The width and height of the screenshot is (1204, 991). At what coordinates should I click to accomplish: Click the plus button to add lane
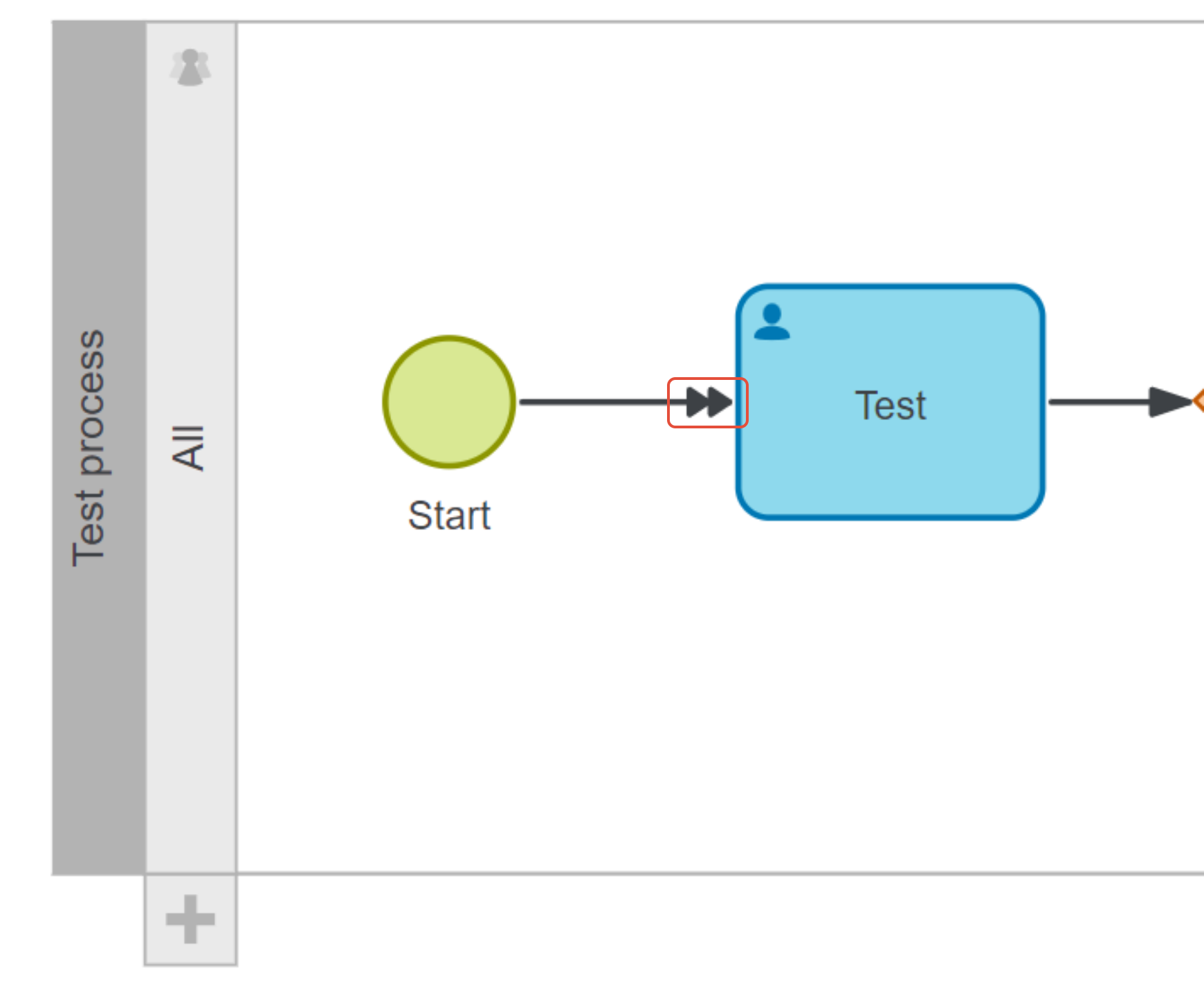[x=190, y=919]
